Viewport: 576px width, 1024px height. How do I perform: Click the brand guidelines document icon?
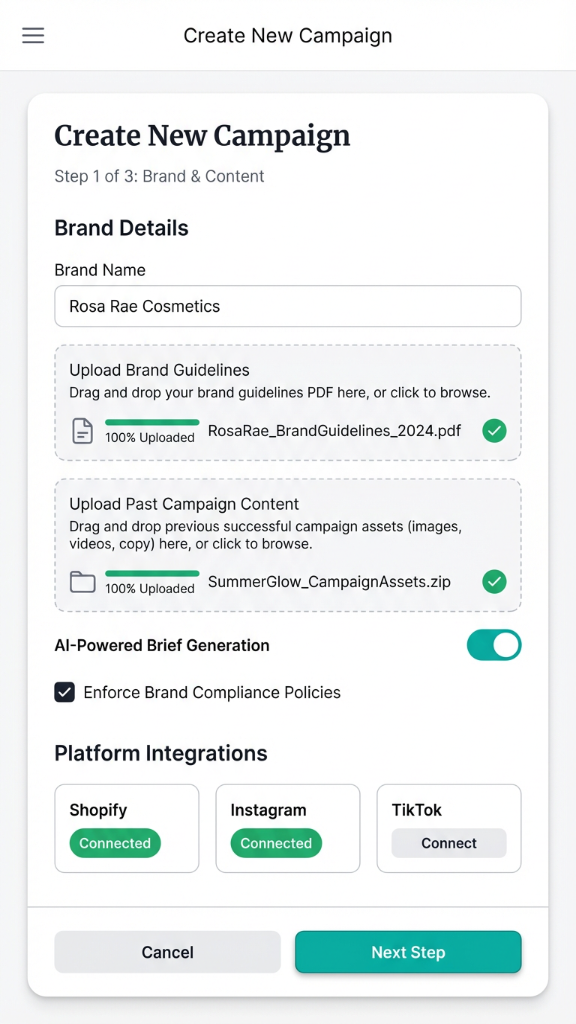(82, 429)
